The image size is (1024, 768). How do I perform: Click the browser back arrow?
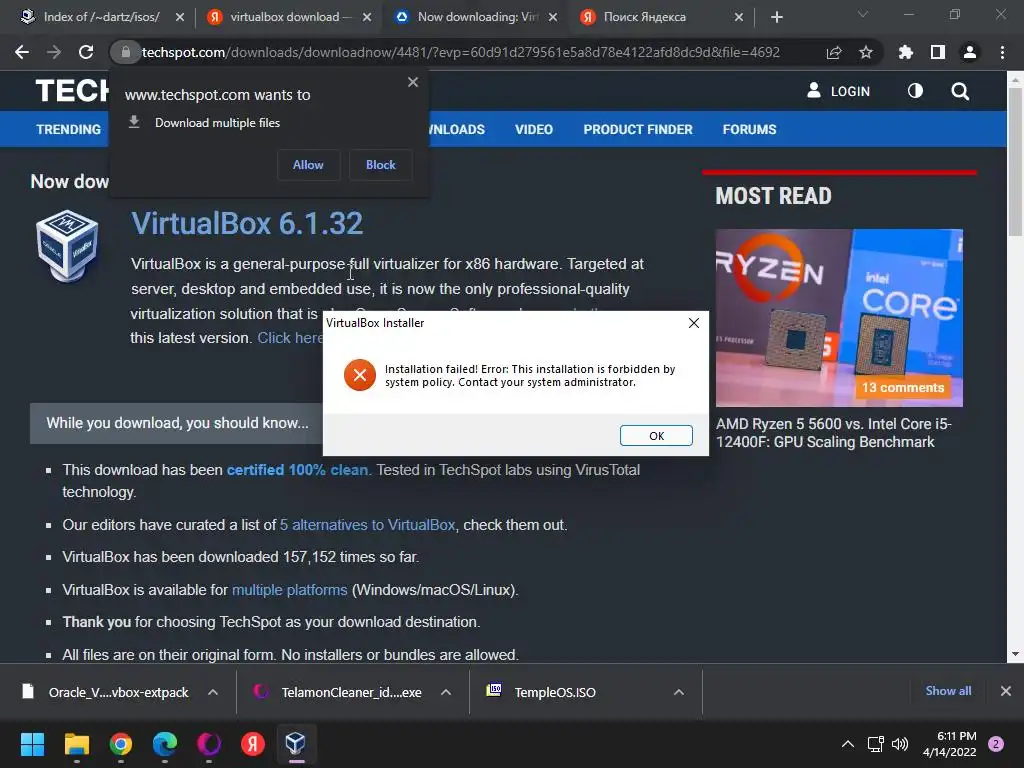coord(22,52)
